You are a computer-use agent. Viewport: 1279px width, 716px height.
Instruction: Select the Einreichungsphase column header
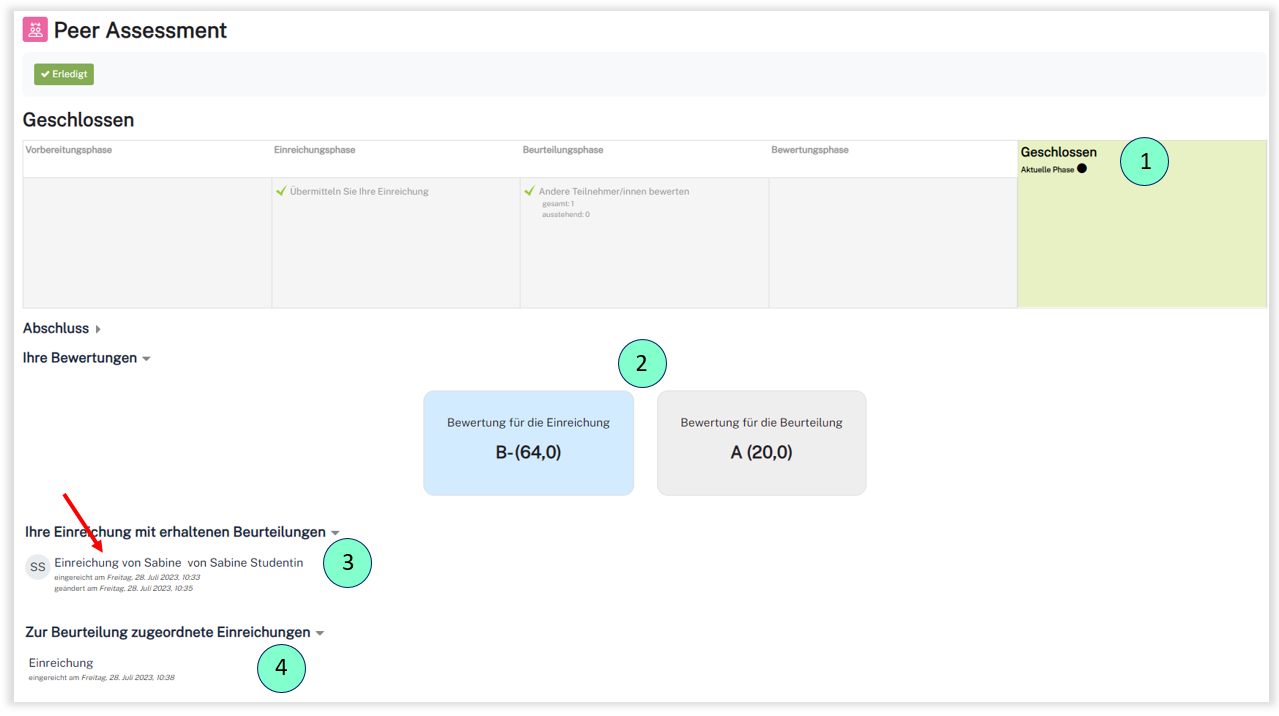pyautogui.click(x=314, y=150)
